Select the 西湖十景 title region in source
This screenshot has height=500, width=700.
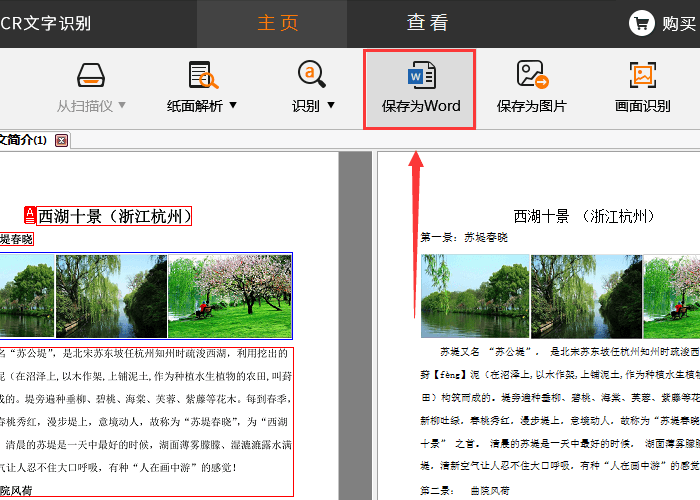(114, 216)
